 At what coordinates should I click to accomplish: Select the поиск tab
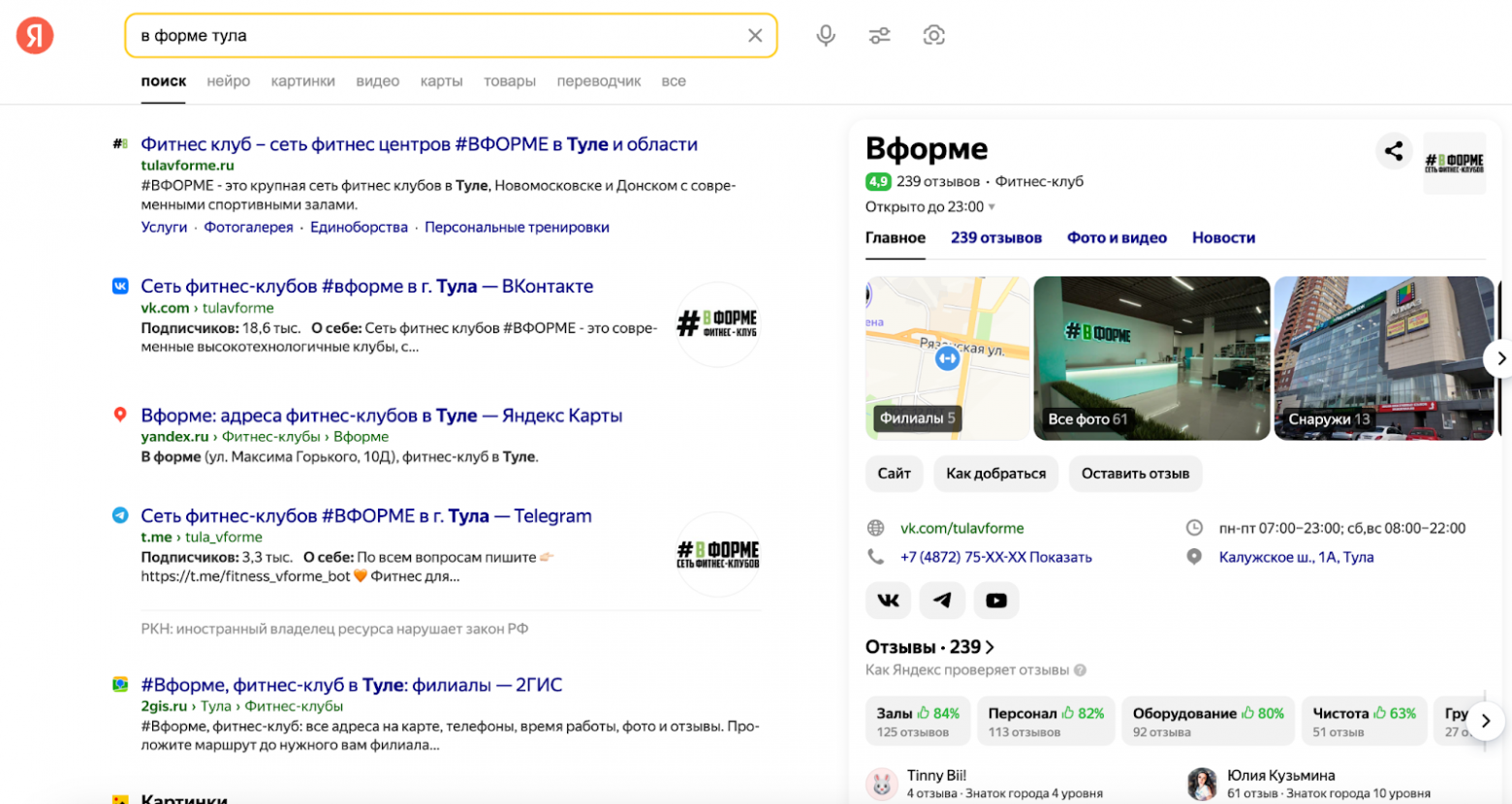(164, 81)
